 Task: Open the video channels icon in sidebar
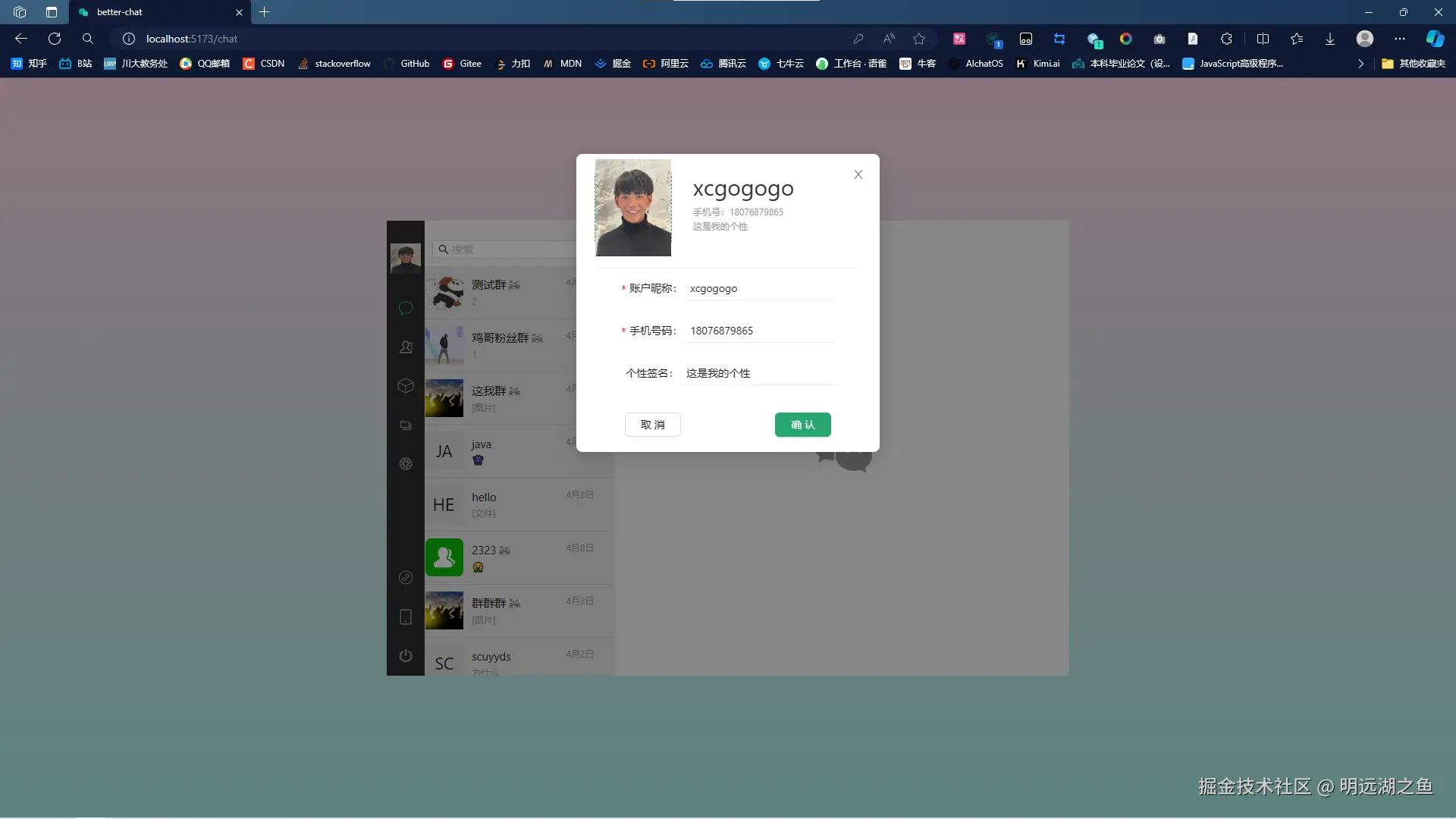[406, 425]
